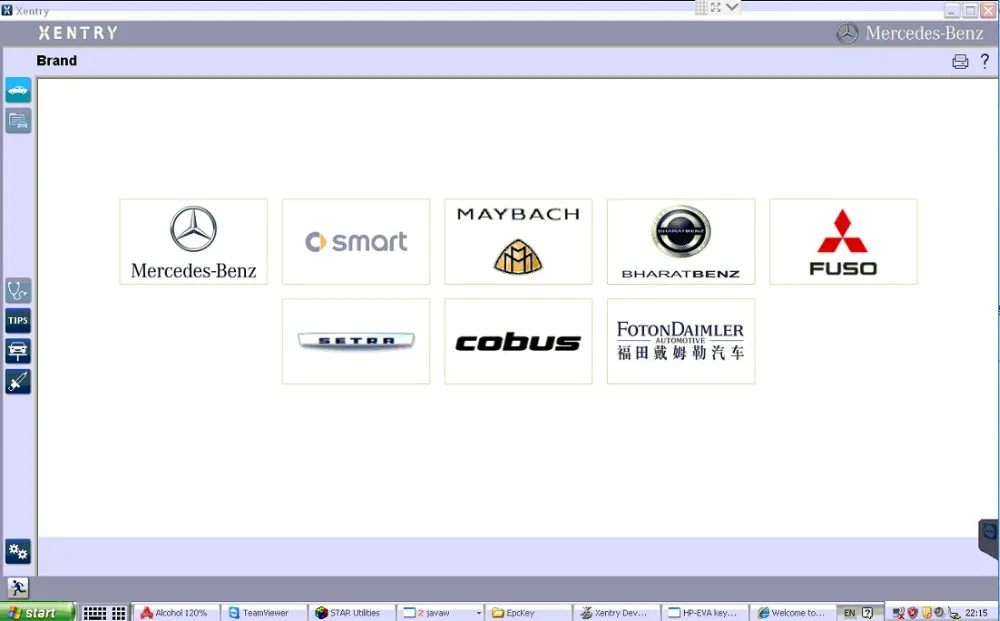Click the fullscreen arrows icon in title bar
The width and height of the screenshot is (1000, 621).
(x=716, y=8)
